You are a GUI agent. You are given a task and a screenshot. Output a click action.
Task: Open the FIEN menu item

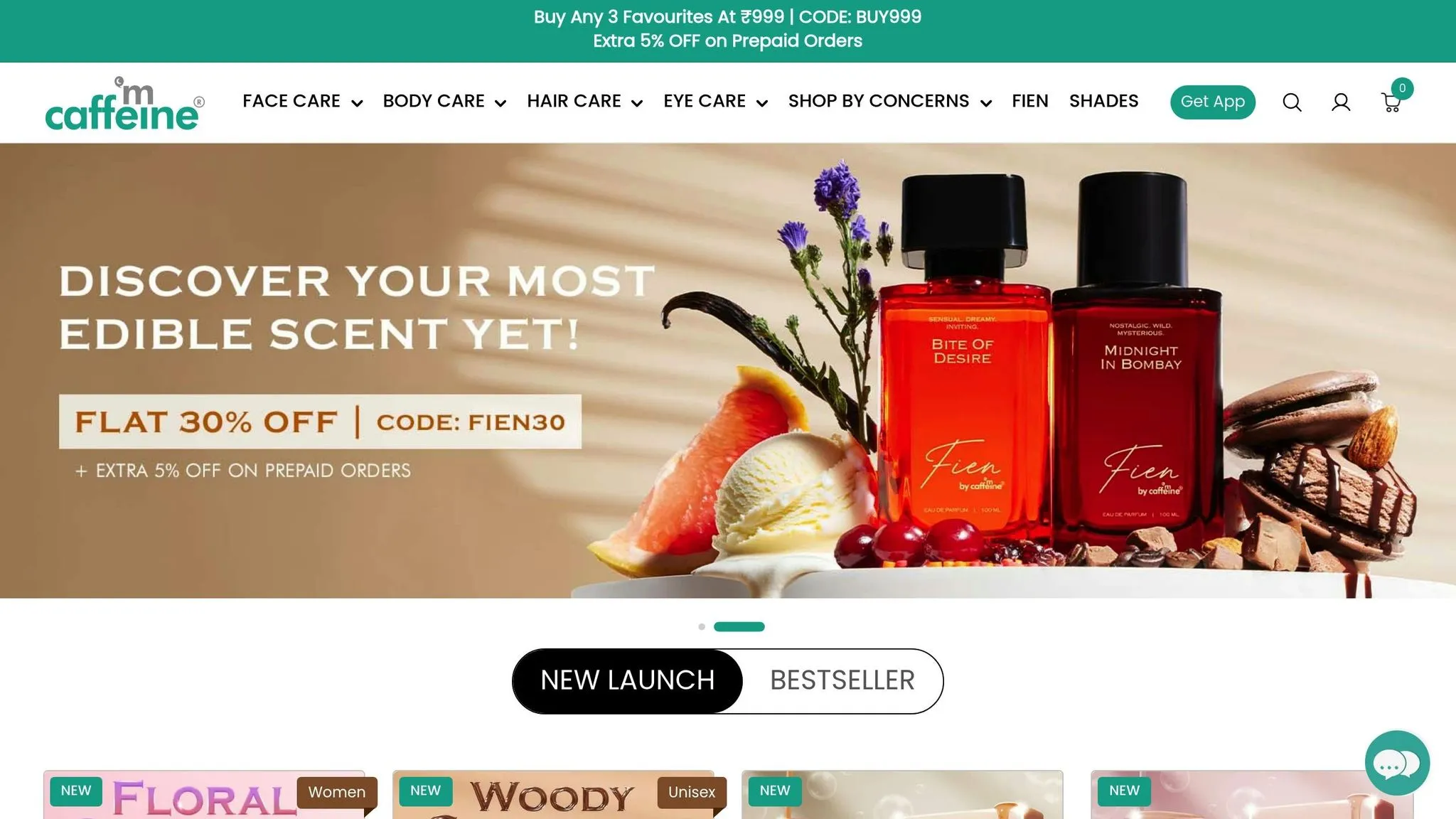1030,101
